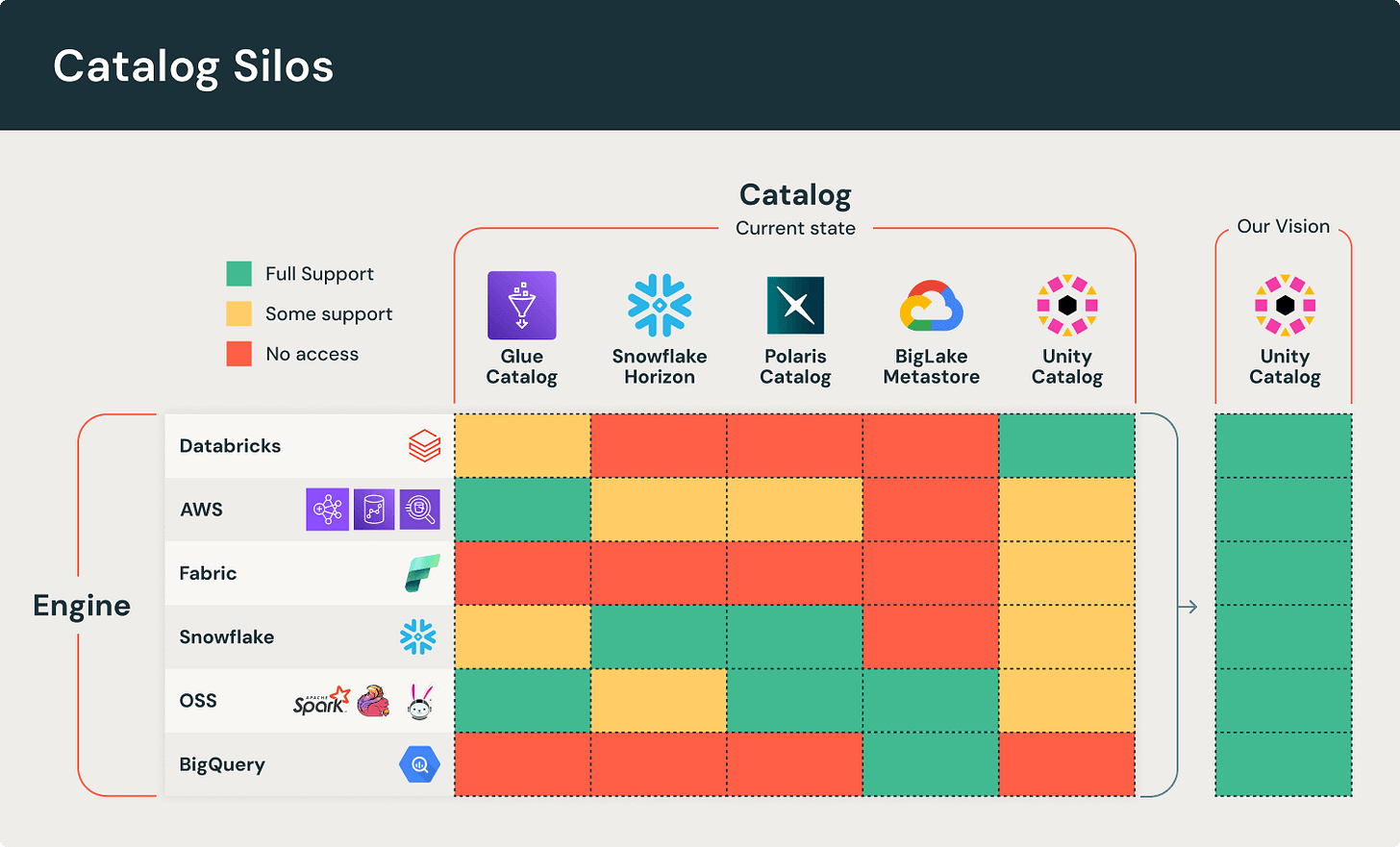Image resolution: width=1400 pixels, height=847 pixels.
Task: Click the 'Current state' label
Action: pos(795,228)
